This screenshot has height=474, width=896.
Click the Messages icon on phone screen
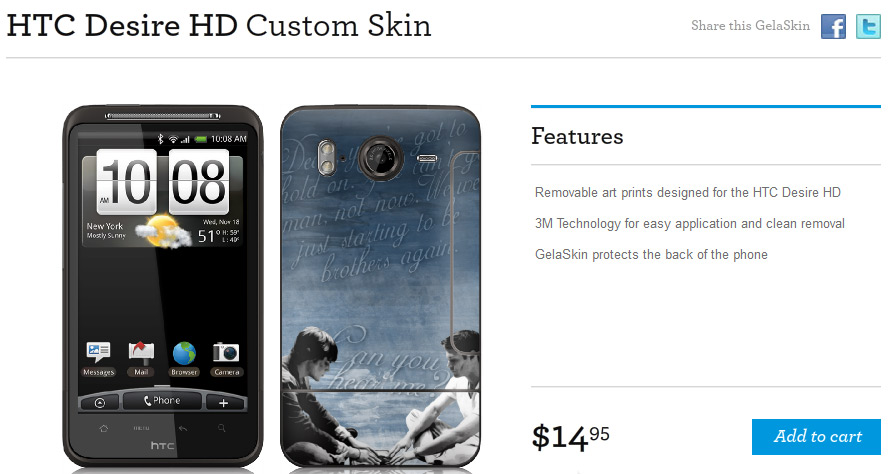(x=99, y=359)
